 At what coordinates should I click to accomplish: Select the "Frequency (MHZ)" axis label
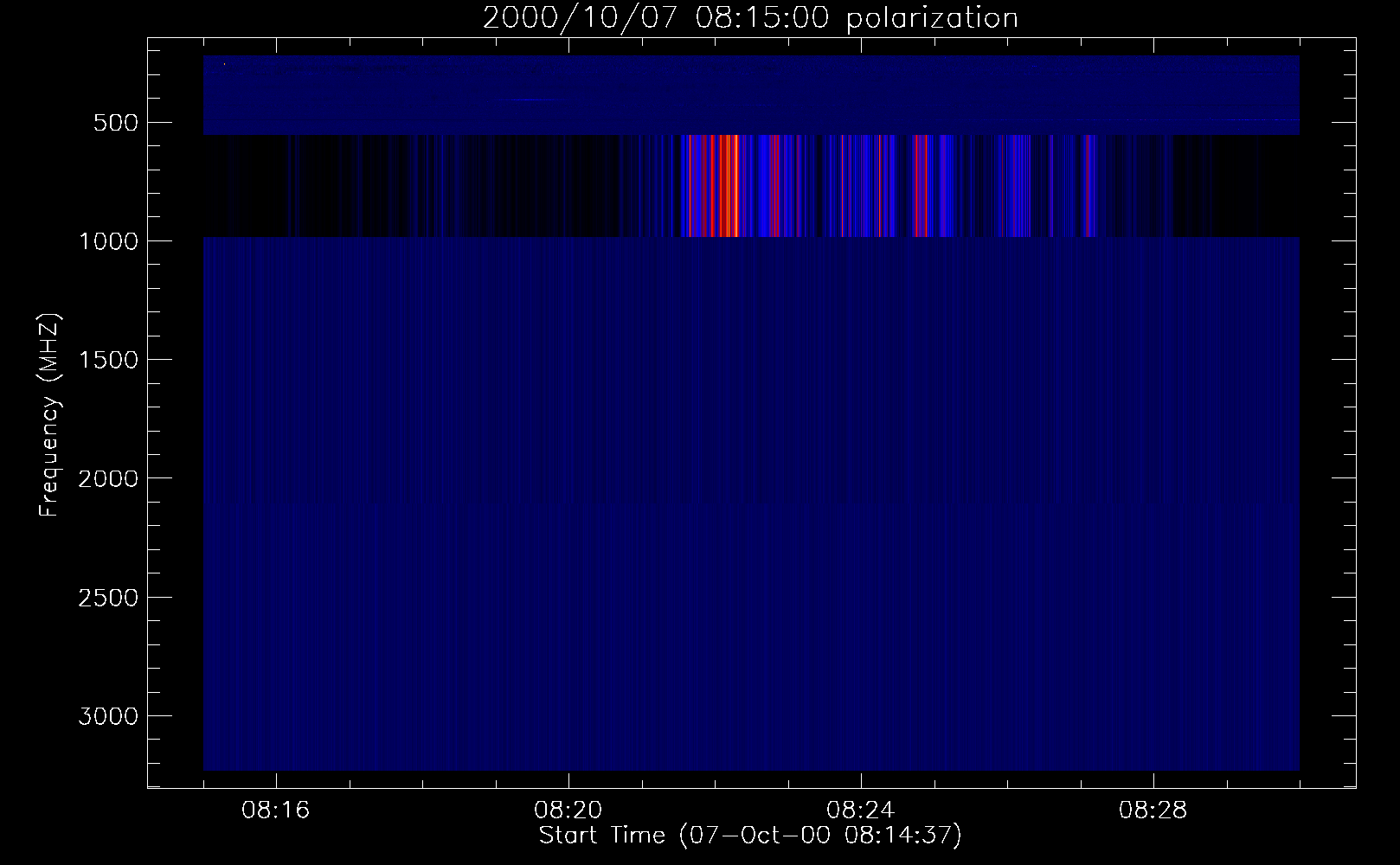click(49, 415)
